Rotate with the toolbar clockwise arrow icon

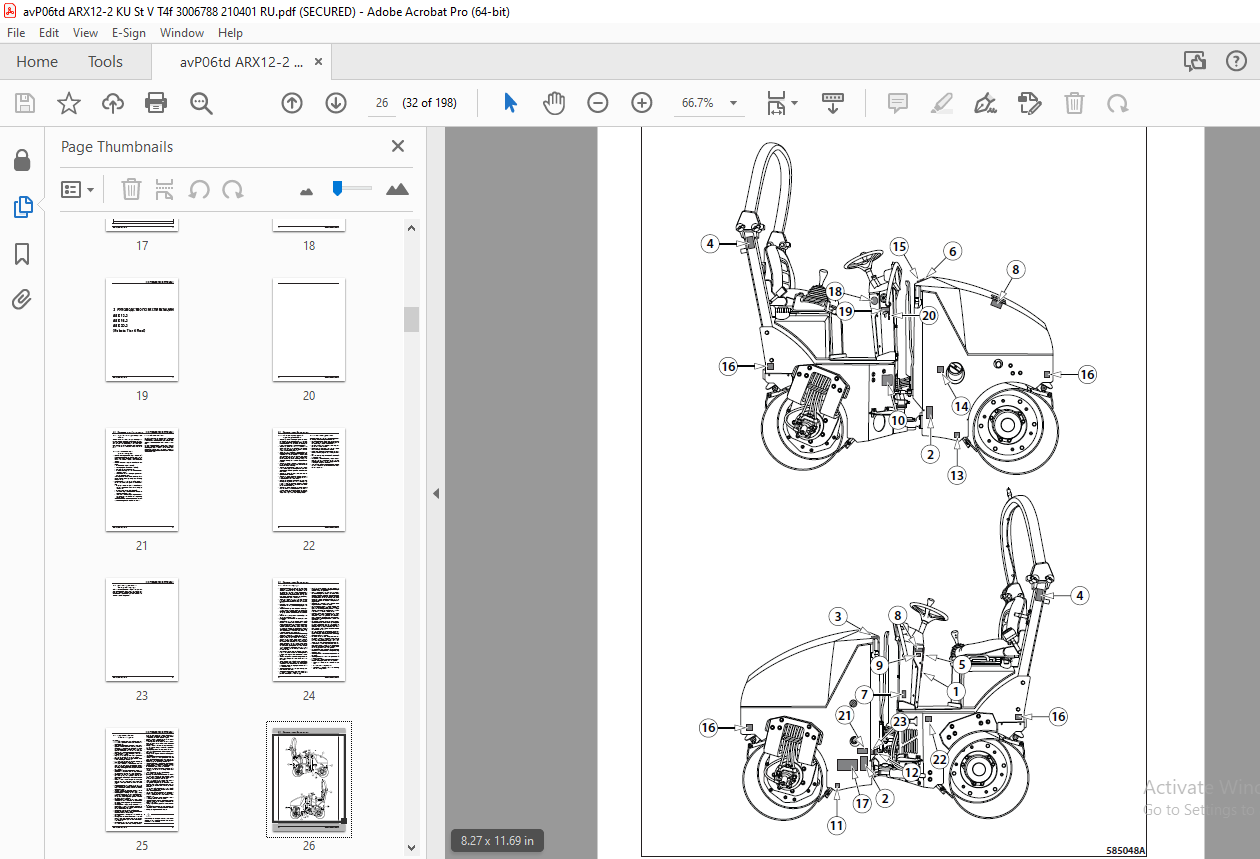(x=1117, y=102)
